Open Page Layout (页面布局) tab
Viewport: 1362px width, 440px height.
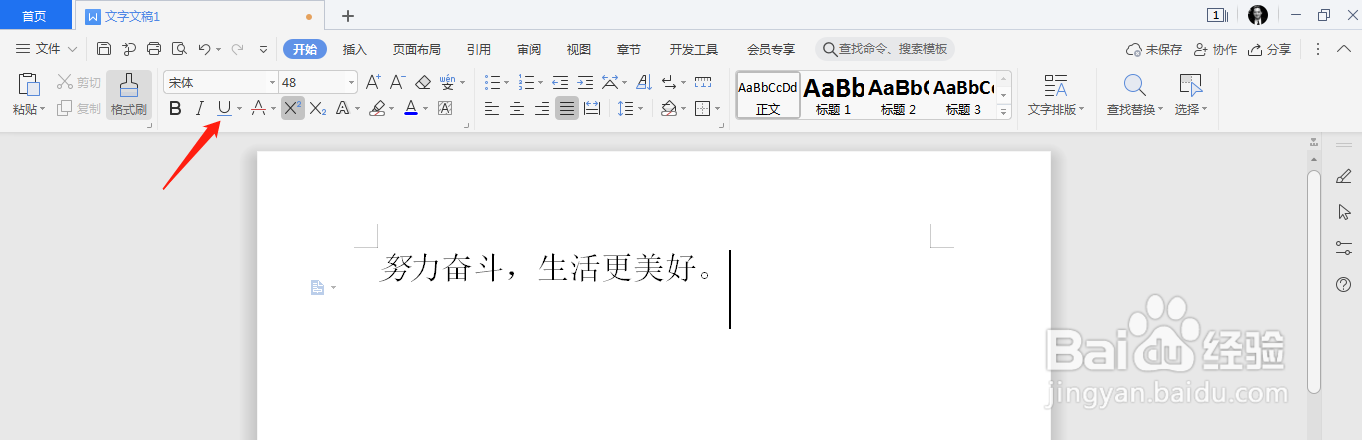pyautogui.click(x=417, y=49)
